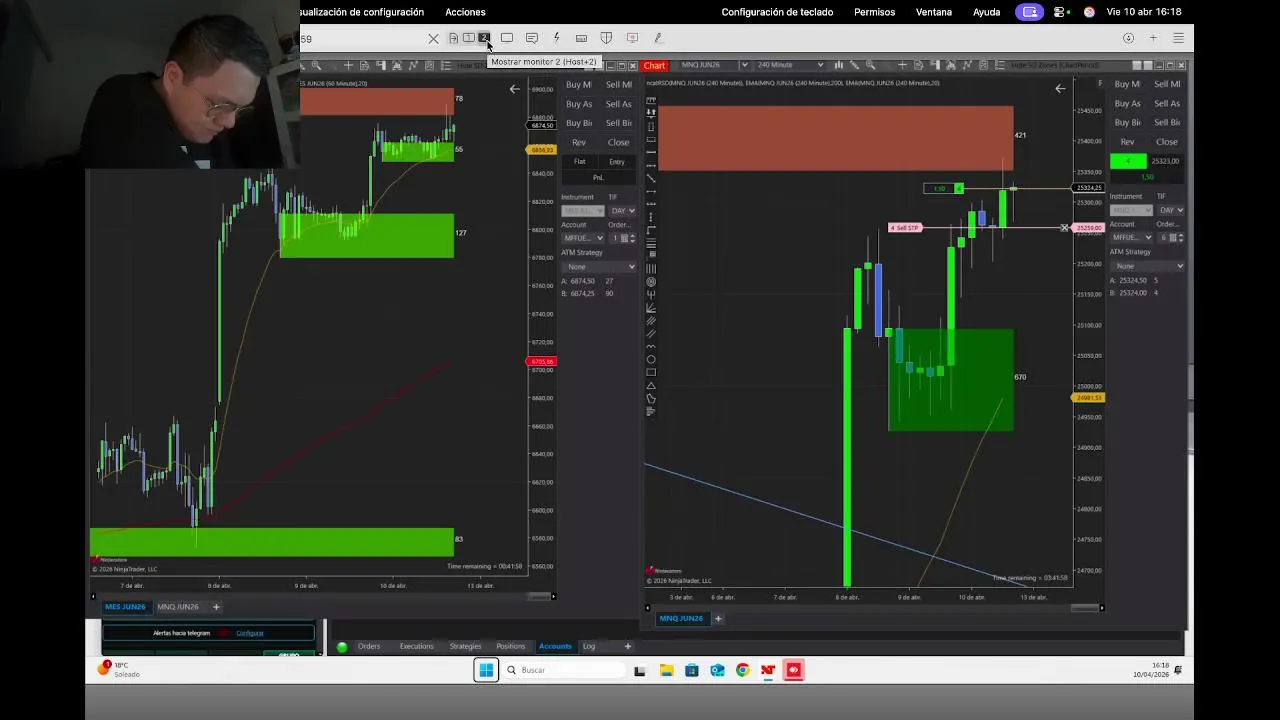
Task: Open Executions tab
Action: 417,646
